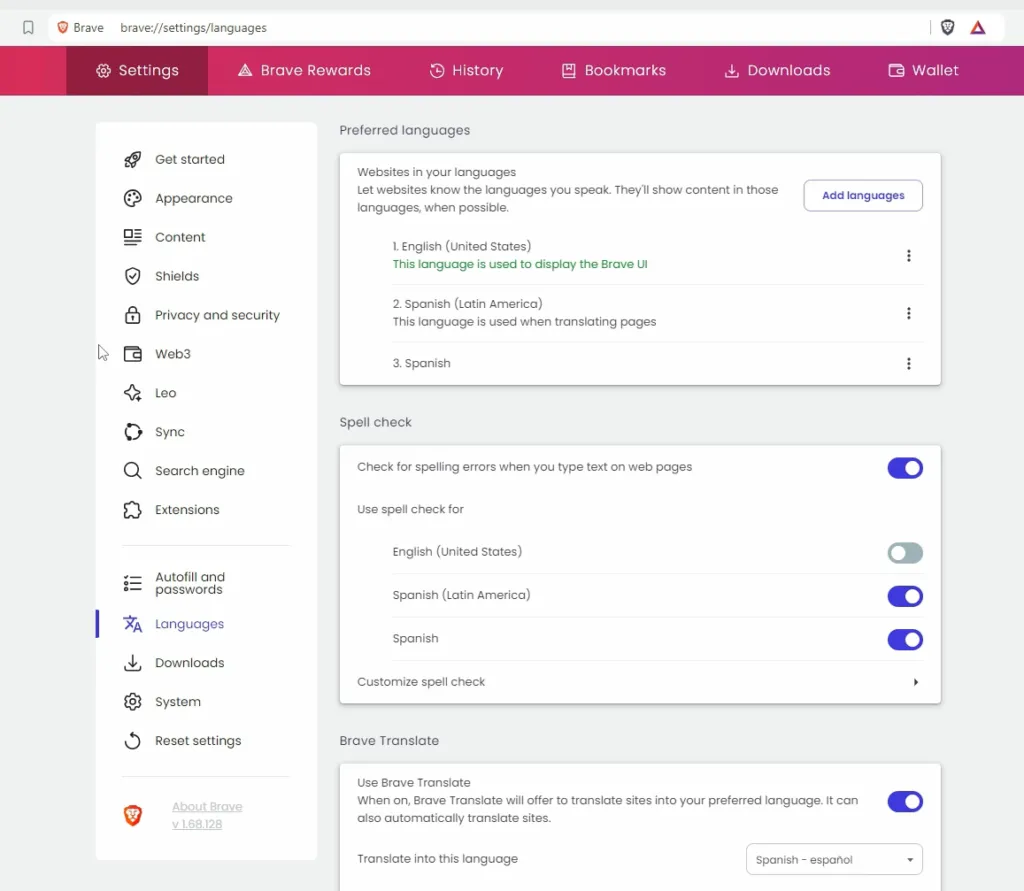Screen dimensions: 1024x891
Task: Toggle spell check for plain Spanish
Action: pyautogui.click(x=904, y=640)
